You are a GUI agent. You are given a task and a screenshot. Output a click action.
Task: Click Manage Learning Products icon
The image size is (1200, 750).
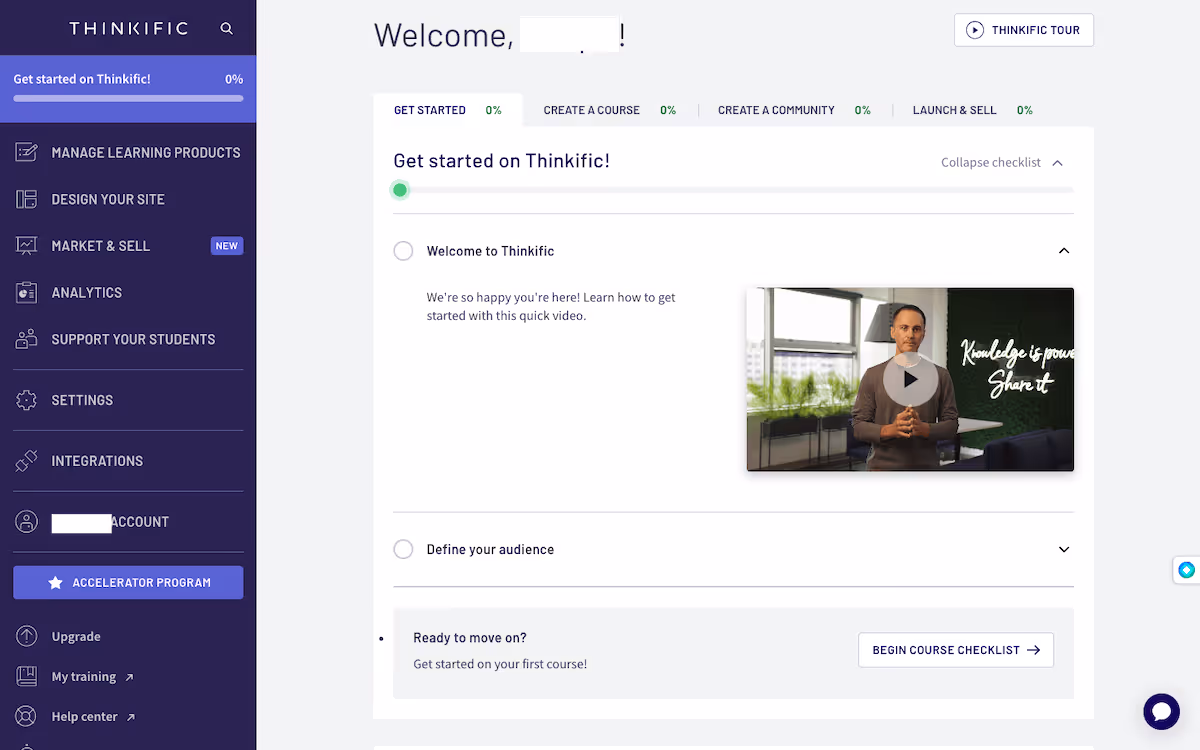(27, 153)
